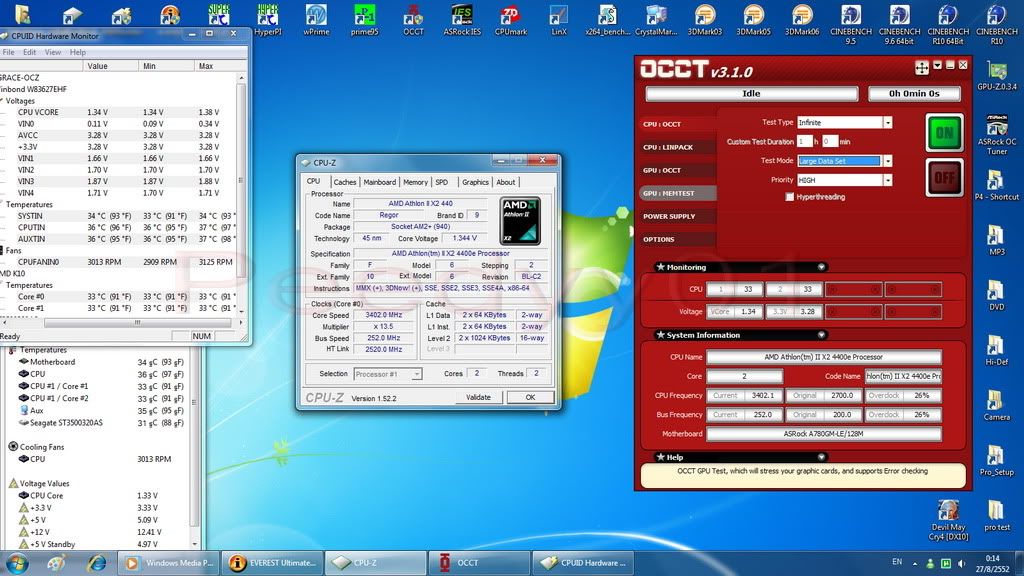Viewport: 1024px width, 576px height.
Task: Select the Pro_Setup desktop icon
Action: click(997, 460)
